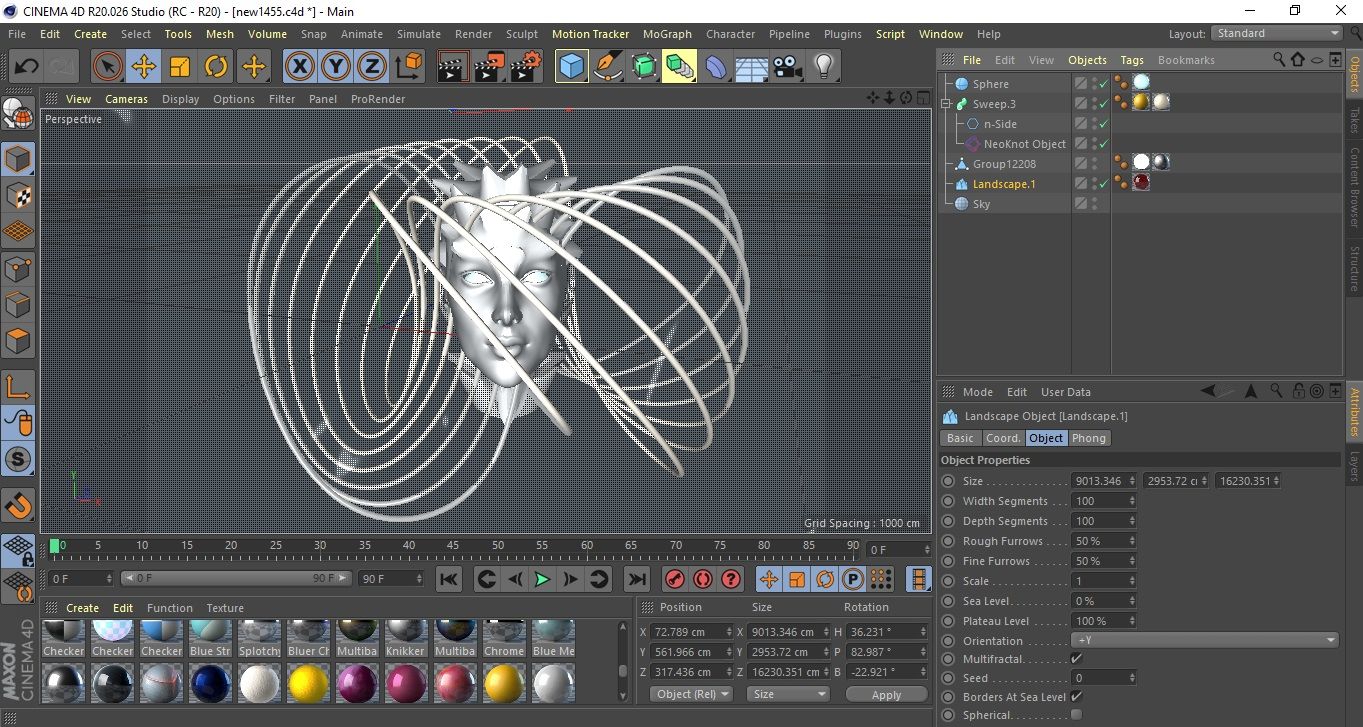Open the MoGraph menu
Image resolution: width=1363 pixels, height=727 pixels.
tap(667, 34)
